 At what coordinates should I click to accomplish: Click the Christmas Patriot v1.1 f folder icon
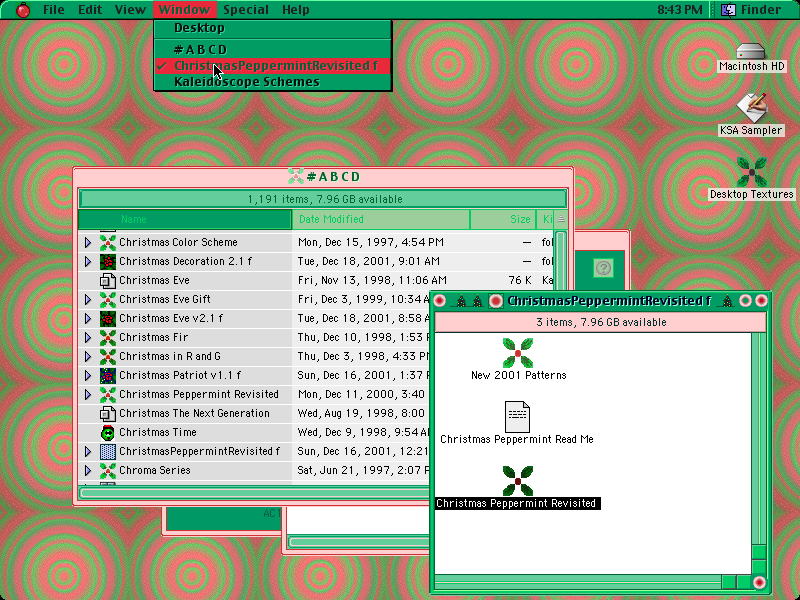coord(108,376)
